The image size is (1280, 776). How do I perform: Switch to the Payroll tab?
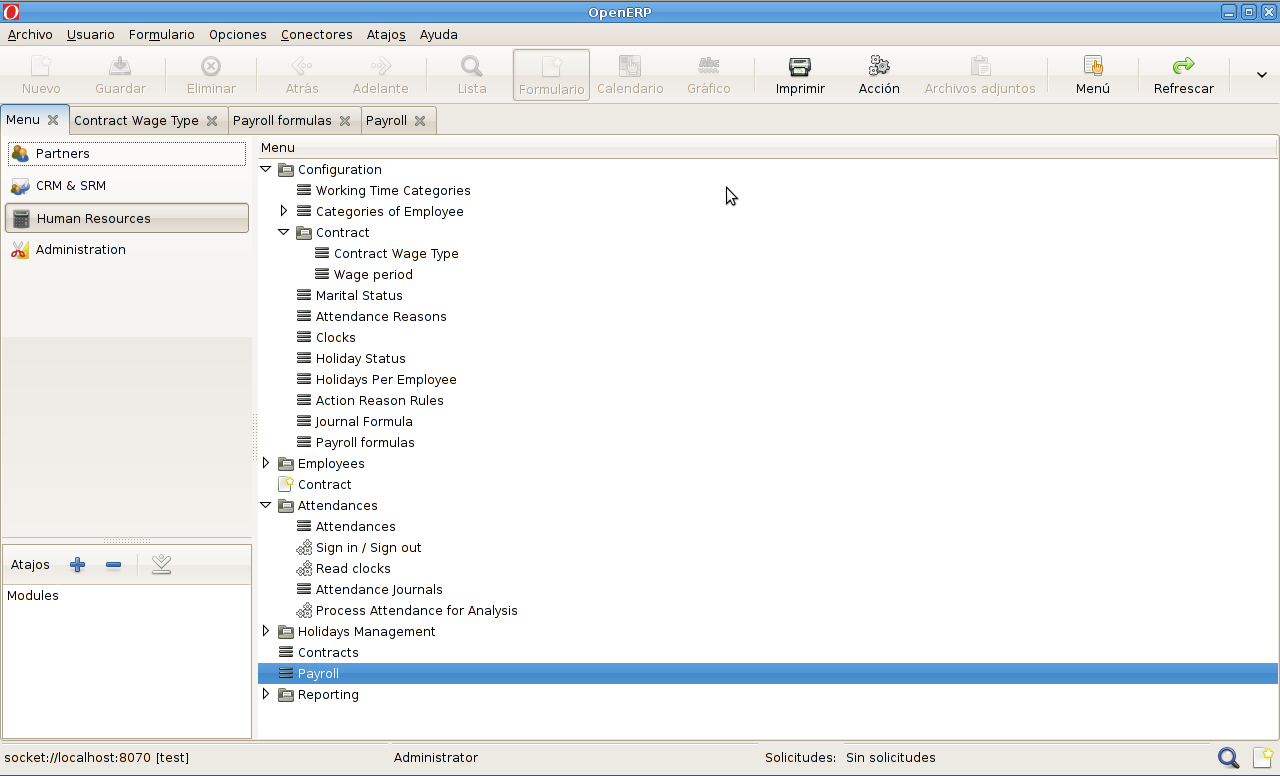tap(386, 121)
